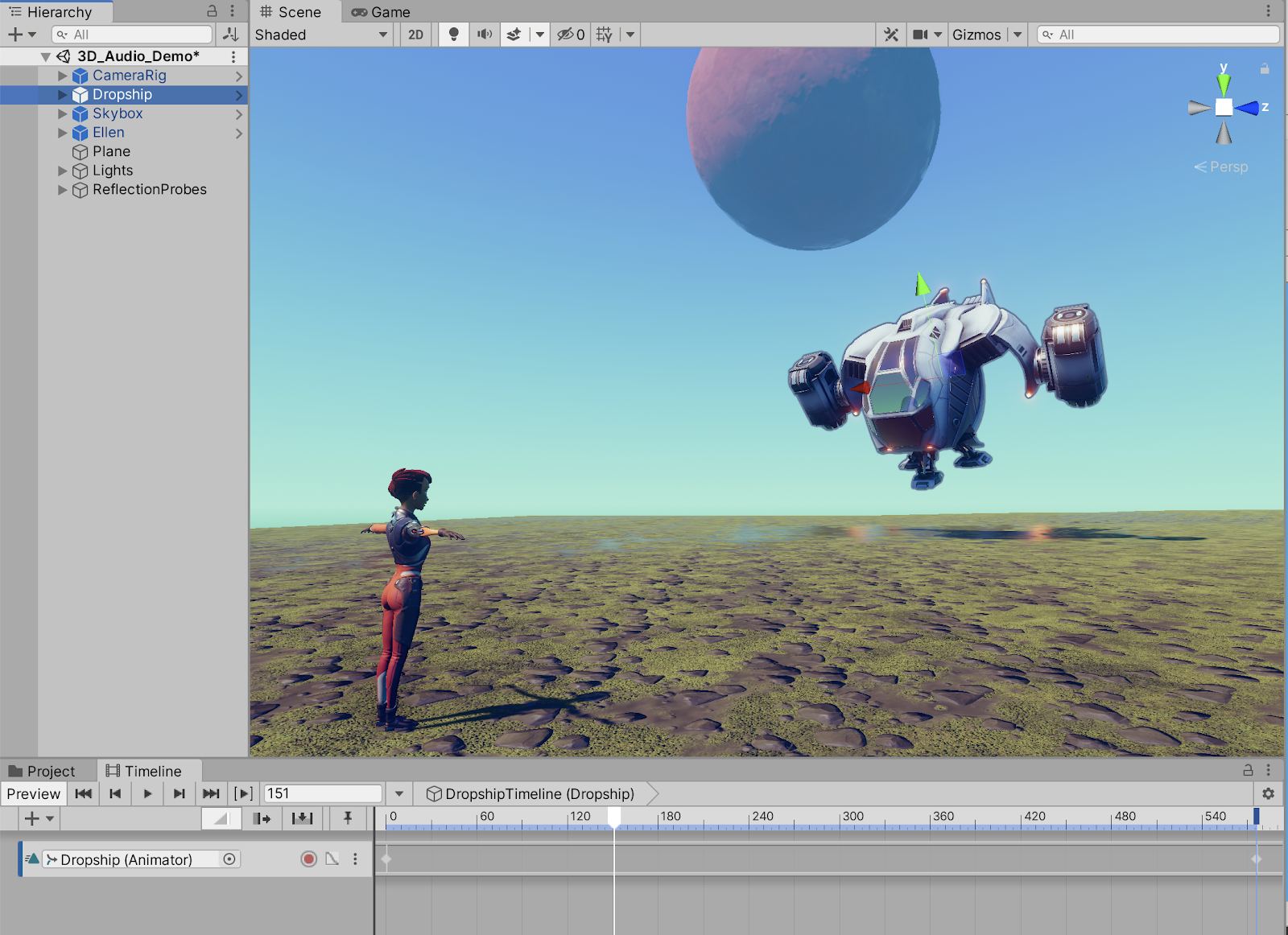Toggle 2D mode in the Scene view

pos(415,34)
